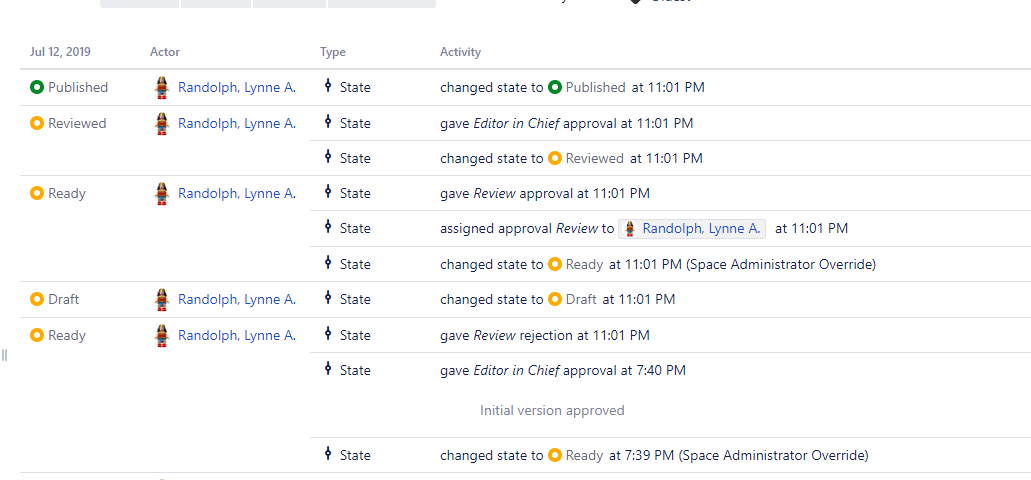This screenshot has width=1031, height=480.
Task: Open Randolph, Lynne A. link in the Review rejection row
Action: pos(237,335)
